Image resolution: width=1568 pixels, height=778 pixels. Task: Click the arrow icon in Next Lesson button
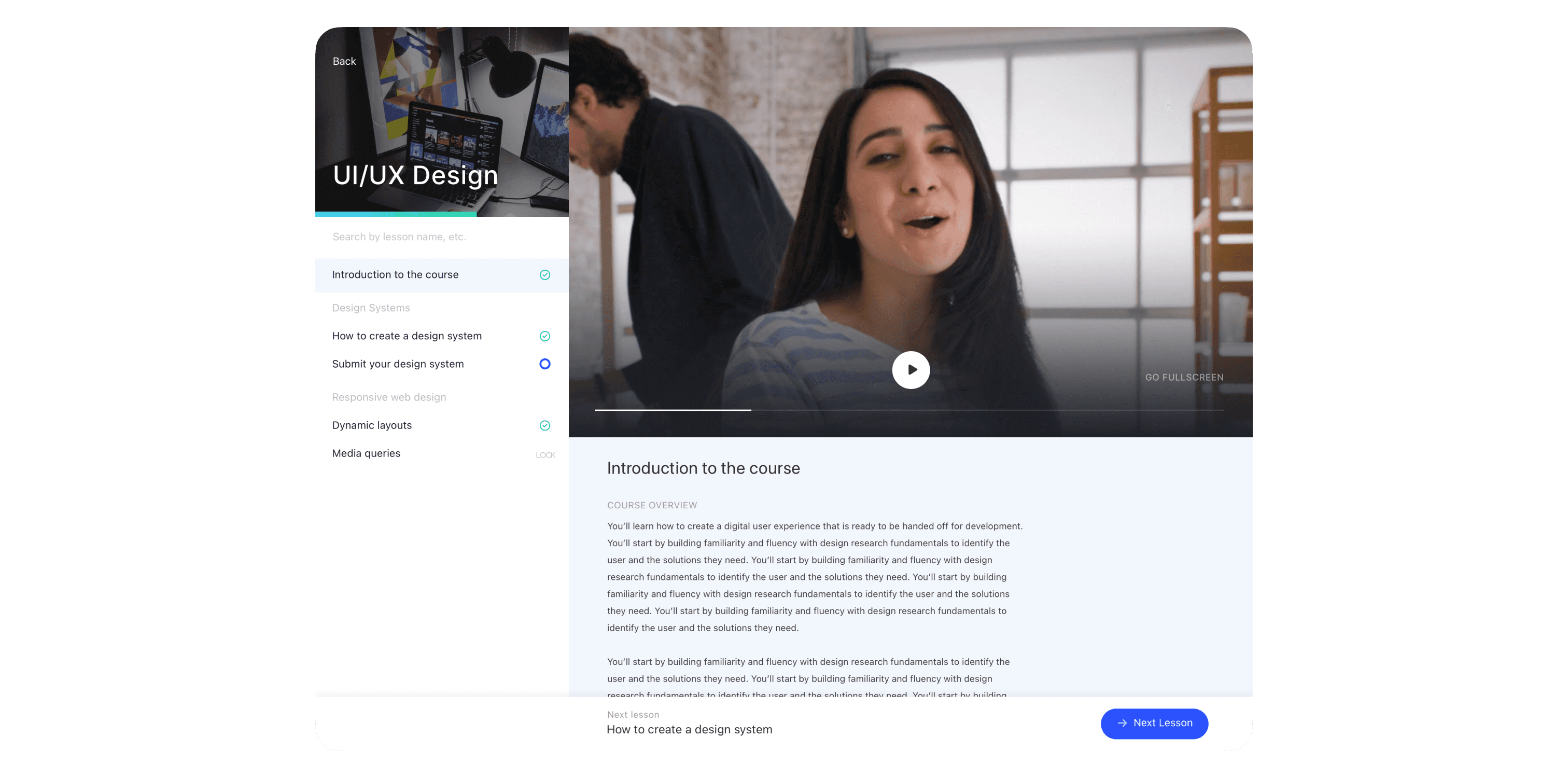[1122, 723]
